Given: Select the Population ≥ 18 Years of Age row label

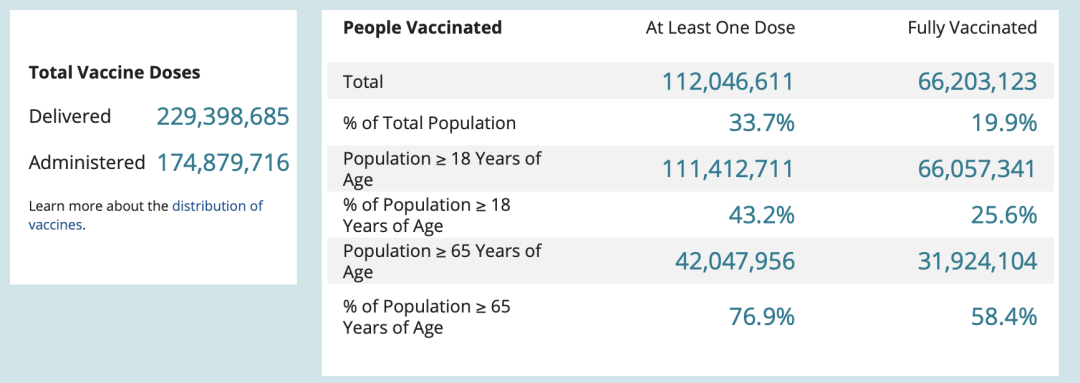Looking at the screenshot, I should coord(442,169).
